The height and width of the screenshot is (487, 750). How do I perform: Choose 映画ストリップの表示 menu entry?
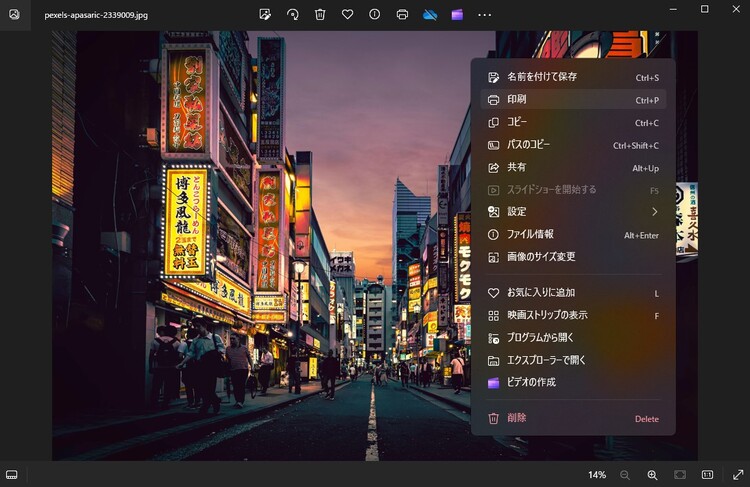(573, 315)
